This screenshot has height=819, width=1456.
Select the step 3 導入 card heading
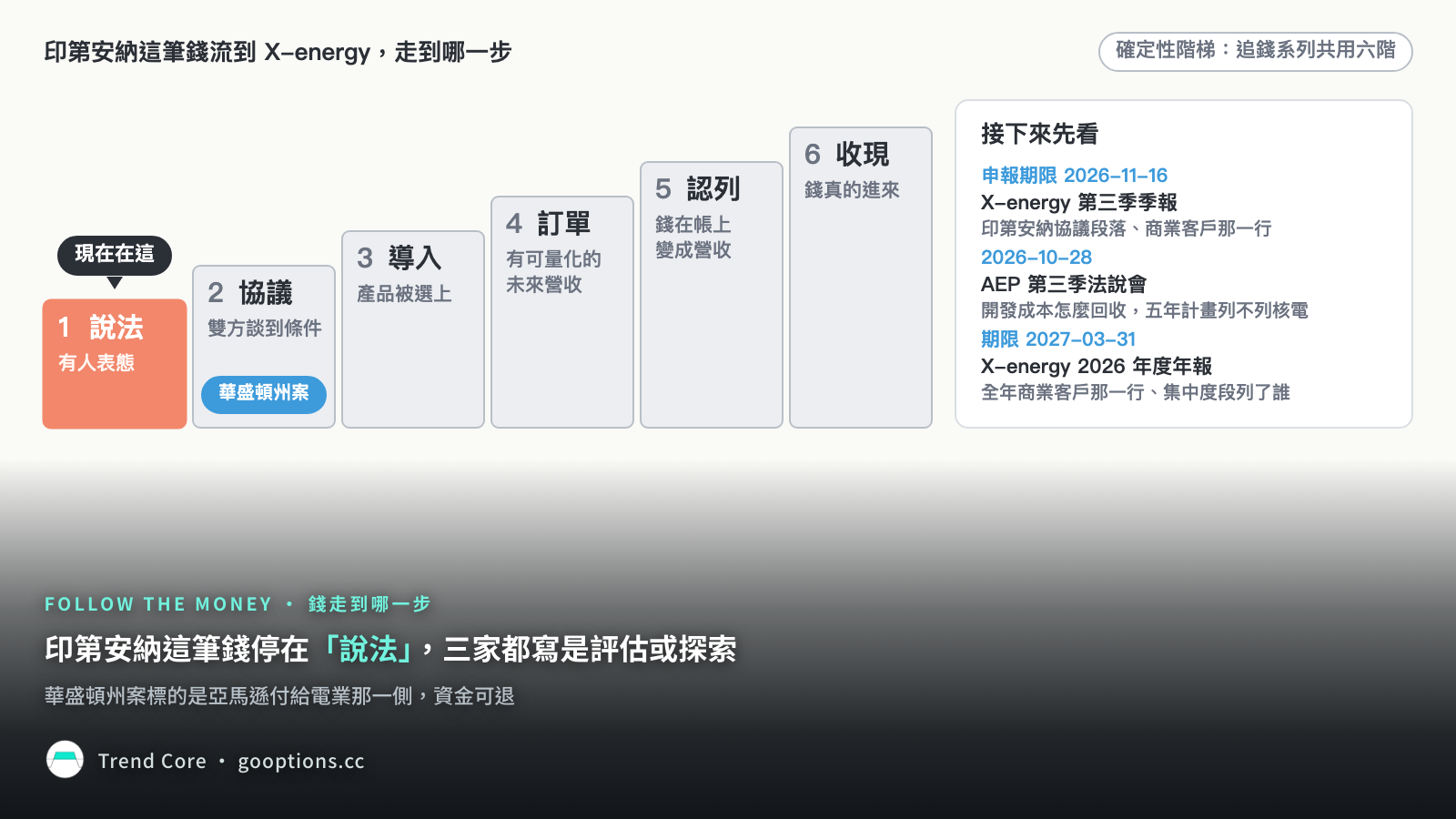pyautogui.click(x=399, y=258)
